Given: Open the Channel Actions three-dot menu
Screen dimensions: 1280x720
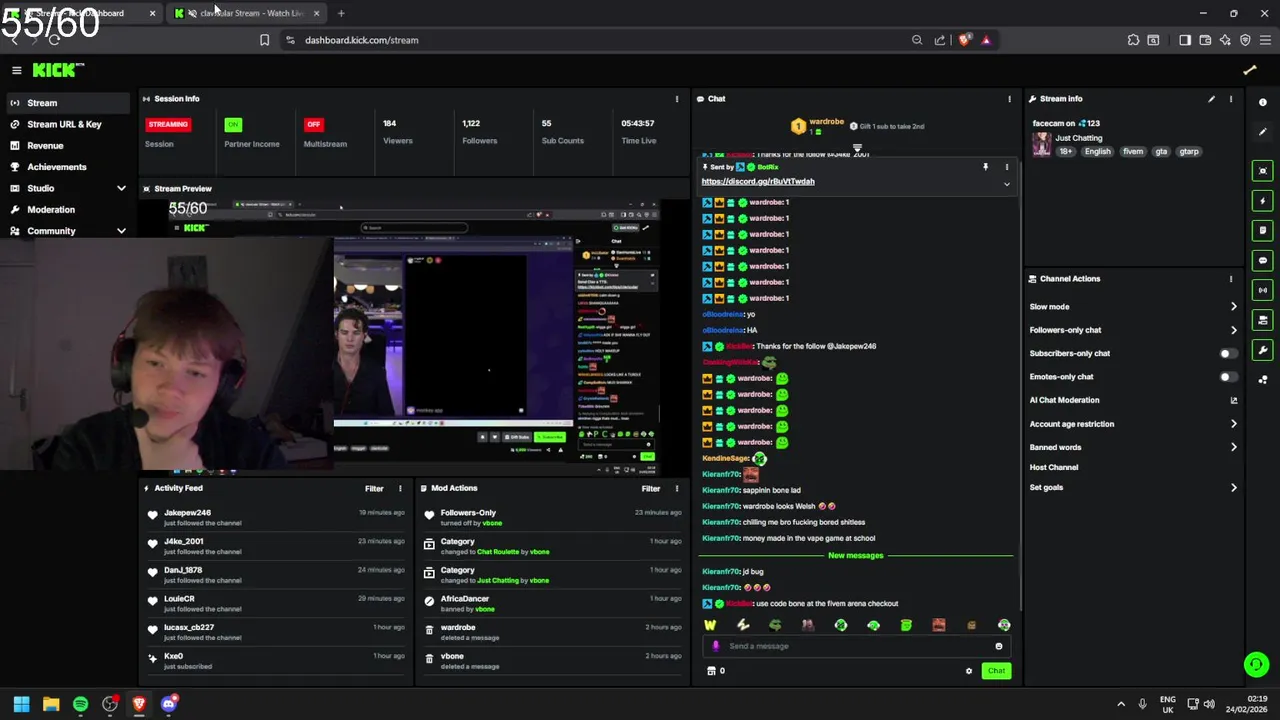Looking at the screenshot, I should tap(1231, 279).
